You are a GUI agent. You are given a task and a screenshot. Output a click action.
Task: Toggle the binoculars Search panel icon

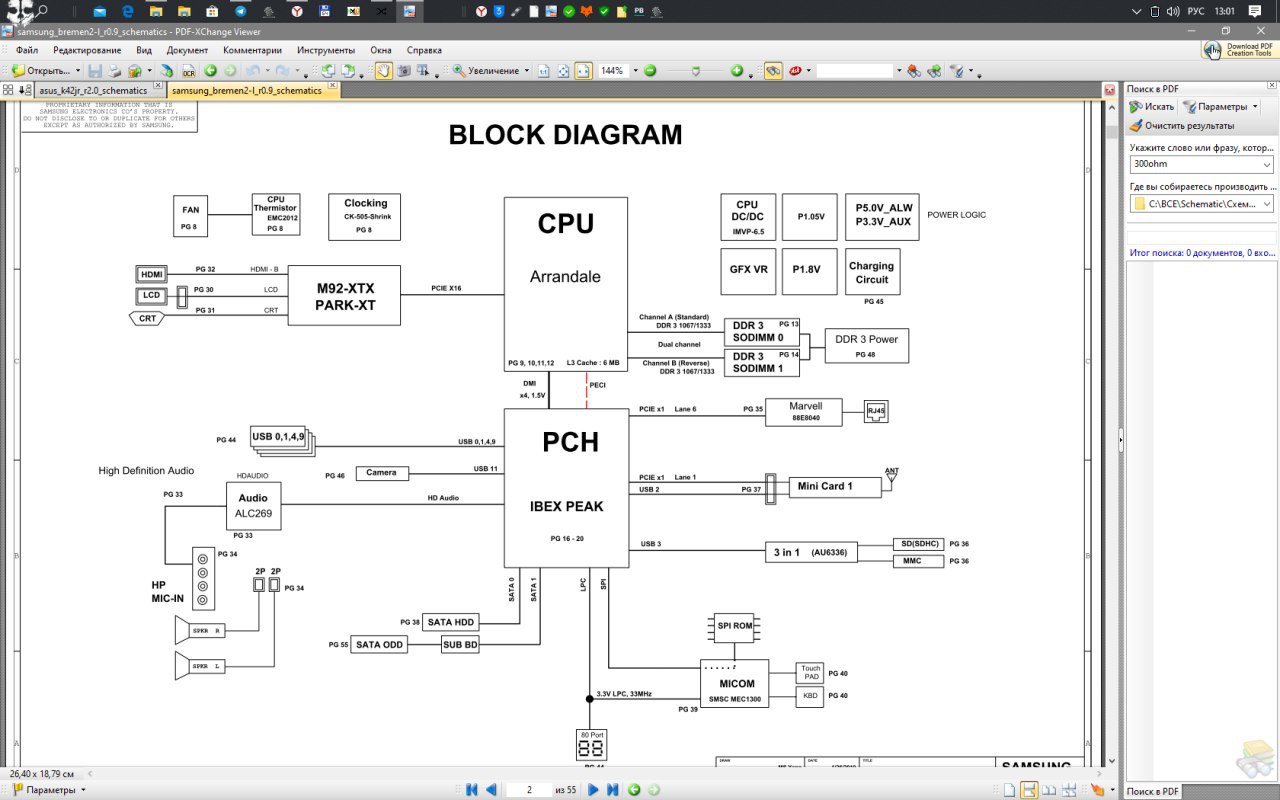[x=772, y=71]
